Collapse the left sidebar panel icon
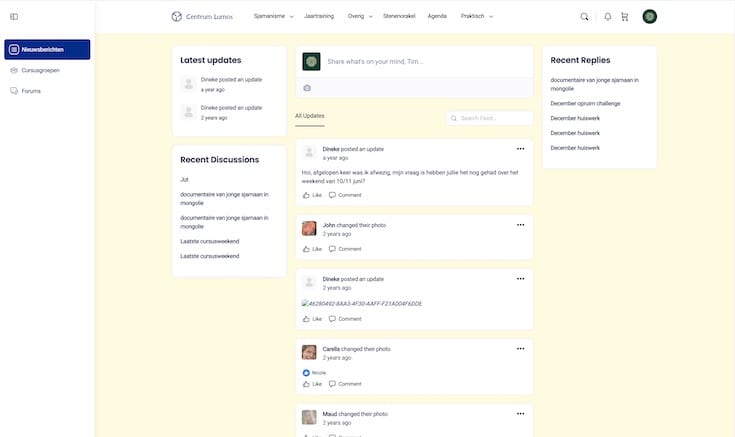Viewport: 735px width, 437px height. 14,16
